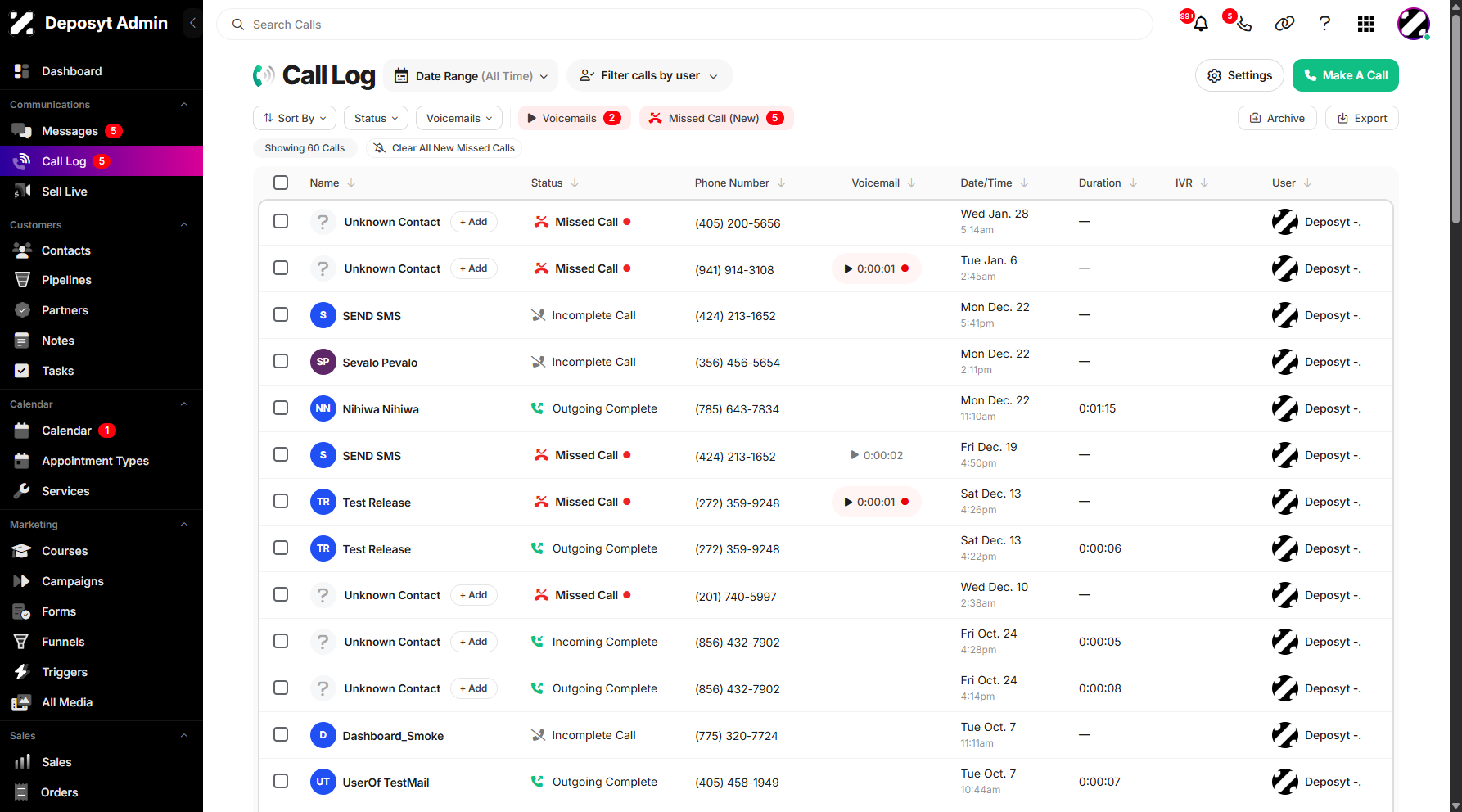Open All Media in sidebar
Image resolution: width=1462 pixels, height=812 pixels.
67,702
